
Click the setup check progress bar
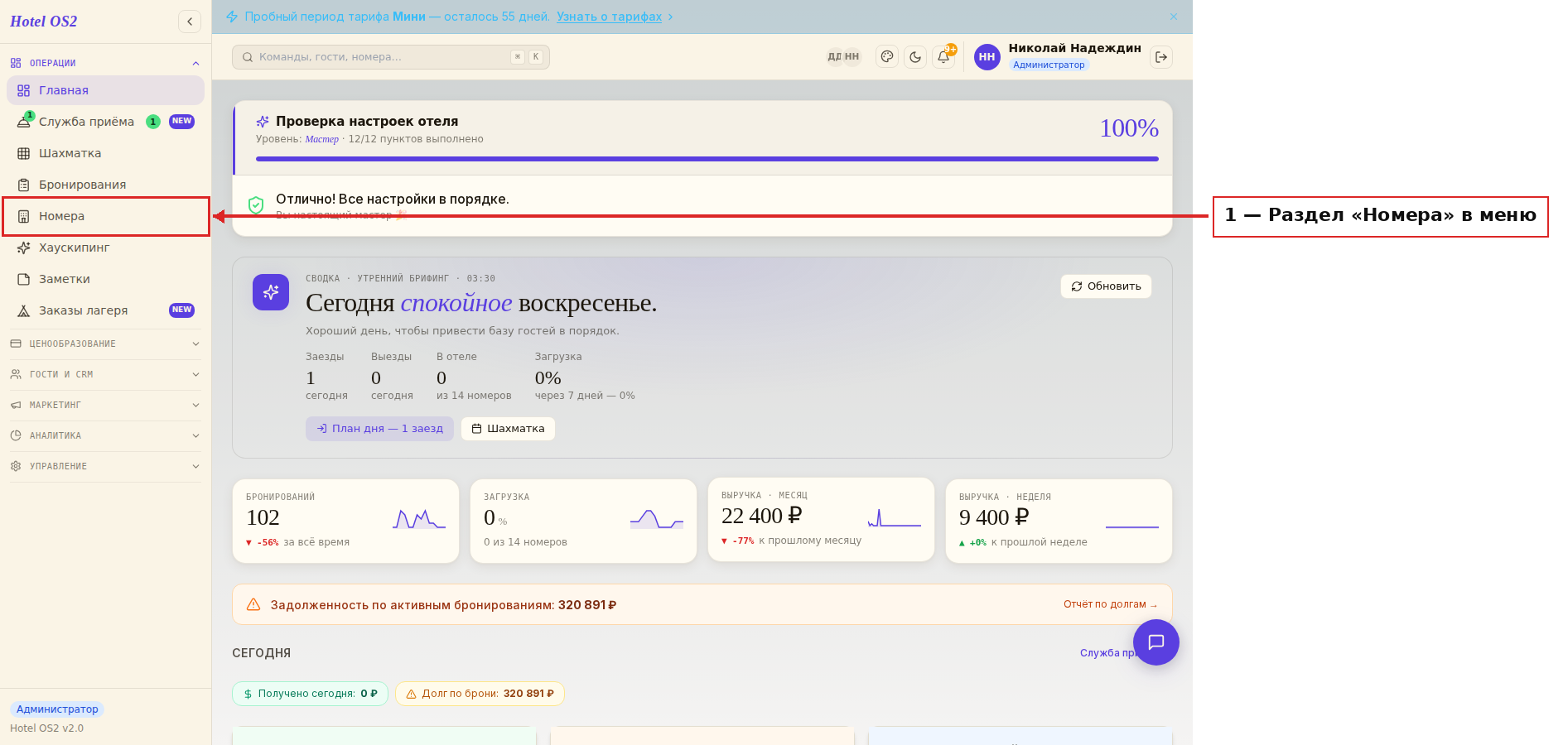(x=707, y=159)
